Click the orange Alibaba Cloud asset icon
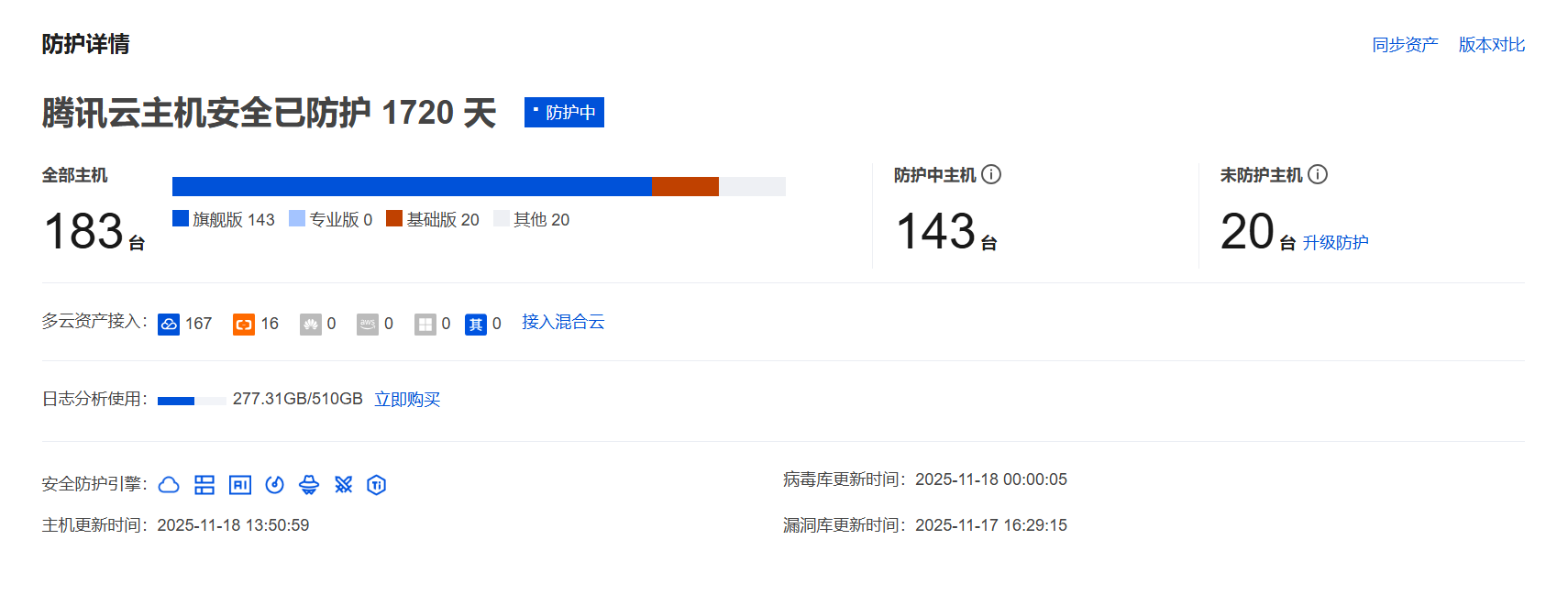The image size is (1568, 606). [244, 325]
